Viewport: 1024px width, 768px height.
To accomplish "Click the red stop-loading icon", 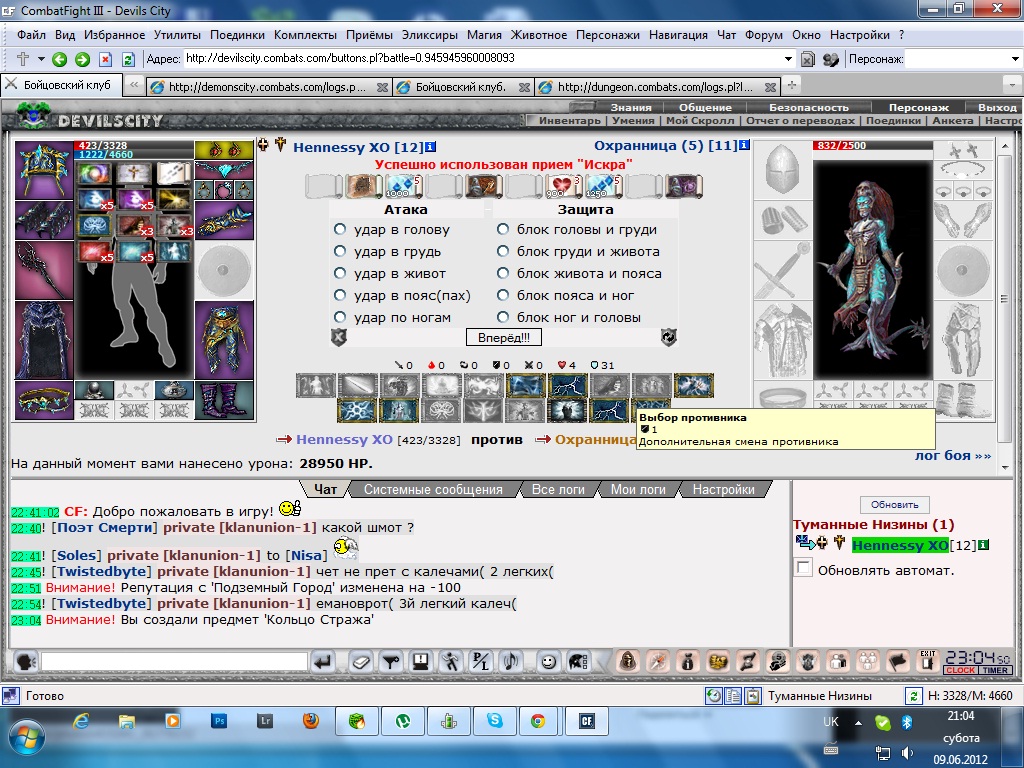I will (x=105, y=59).
